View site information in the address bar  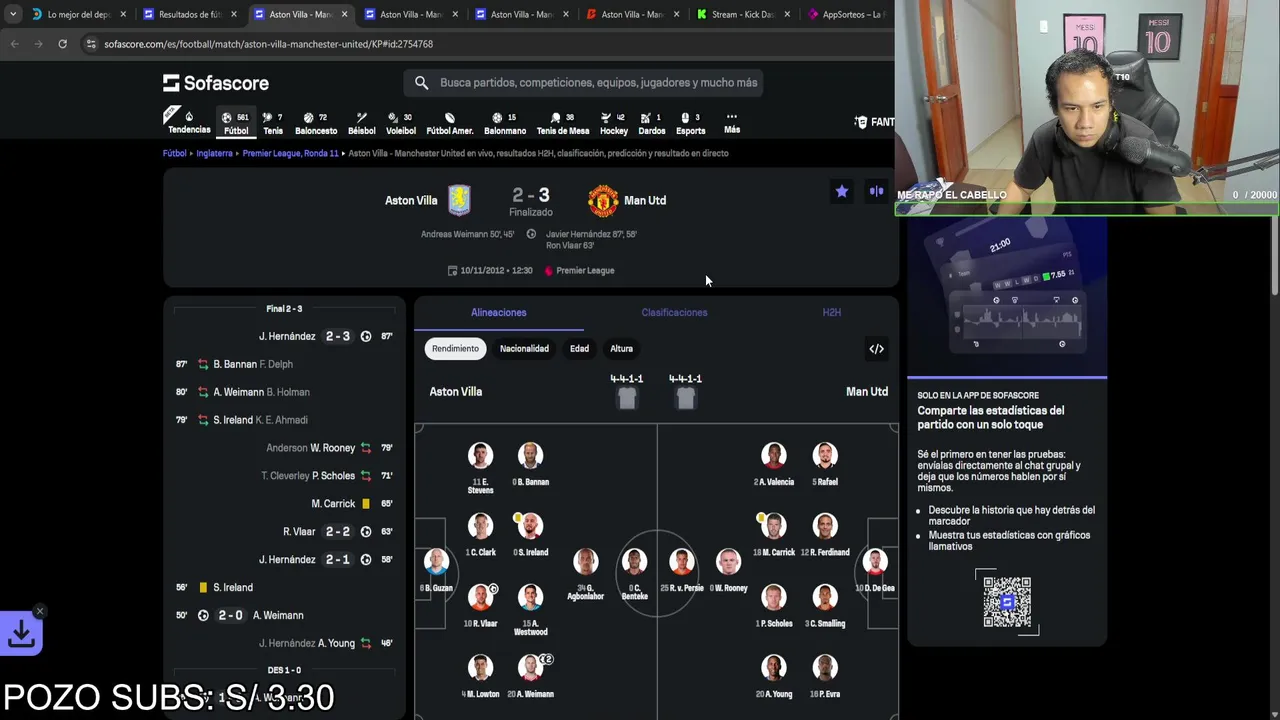tap(91, 44)
